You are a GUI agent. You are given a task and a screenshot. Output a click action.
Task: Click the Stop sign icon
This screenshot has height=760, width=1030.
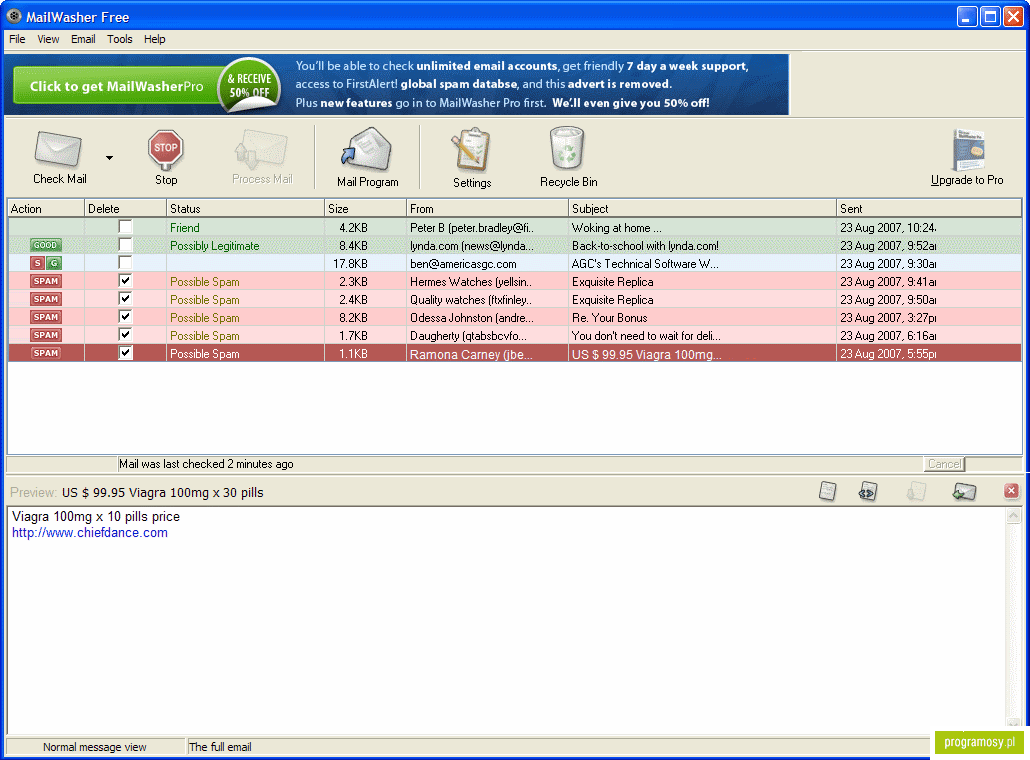click(166, 150)
